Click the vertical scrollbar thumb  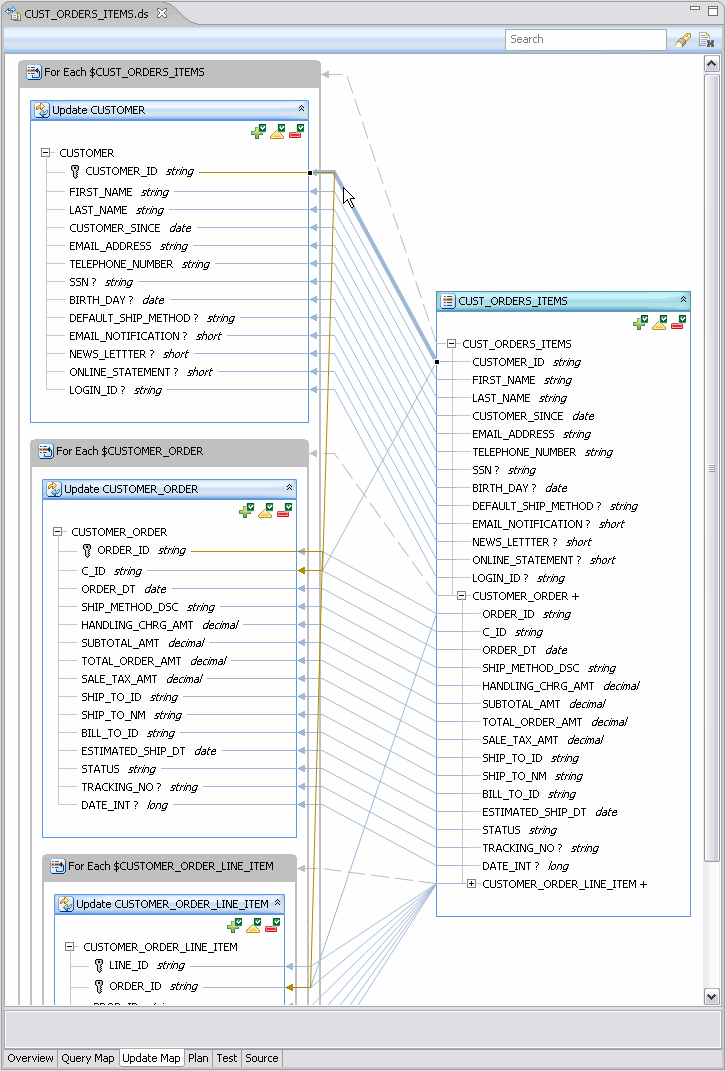tap(711, 468)
